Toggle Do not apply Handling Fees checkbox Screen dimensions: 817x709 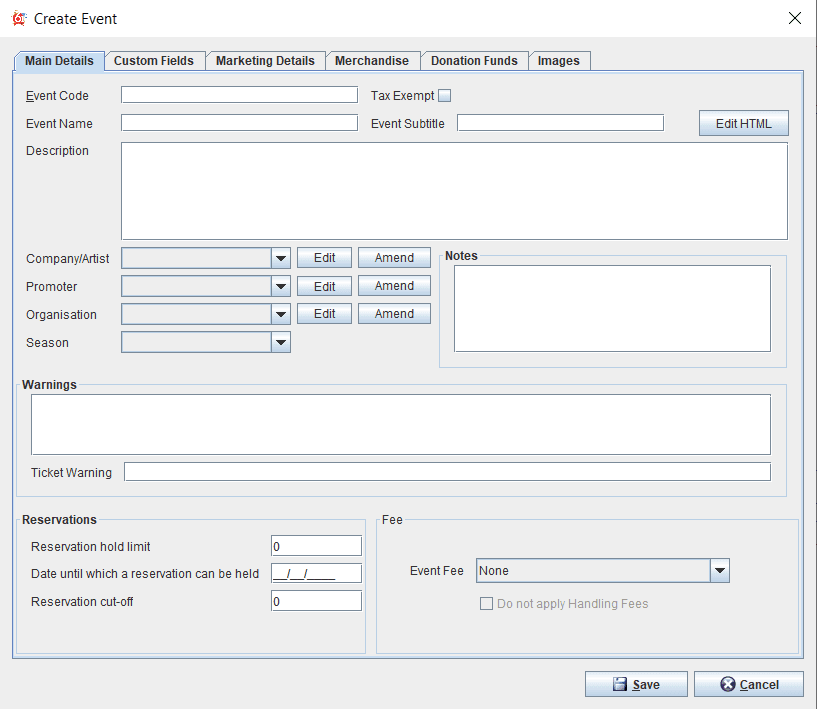tap(486, 604)
